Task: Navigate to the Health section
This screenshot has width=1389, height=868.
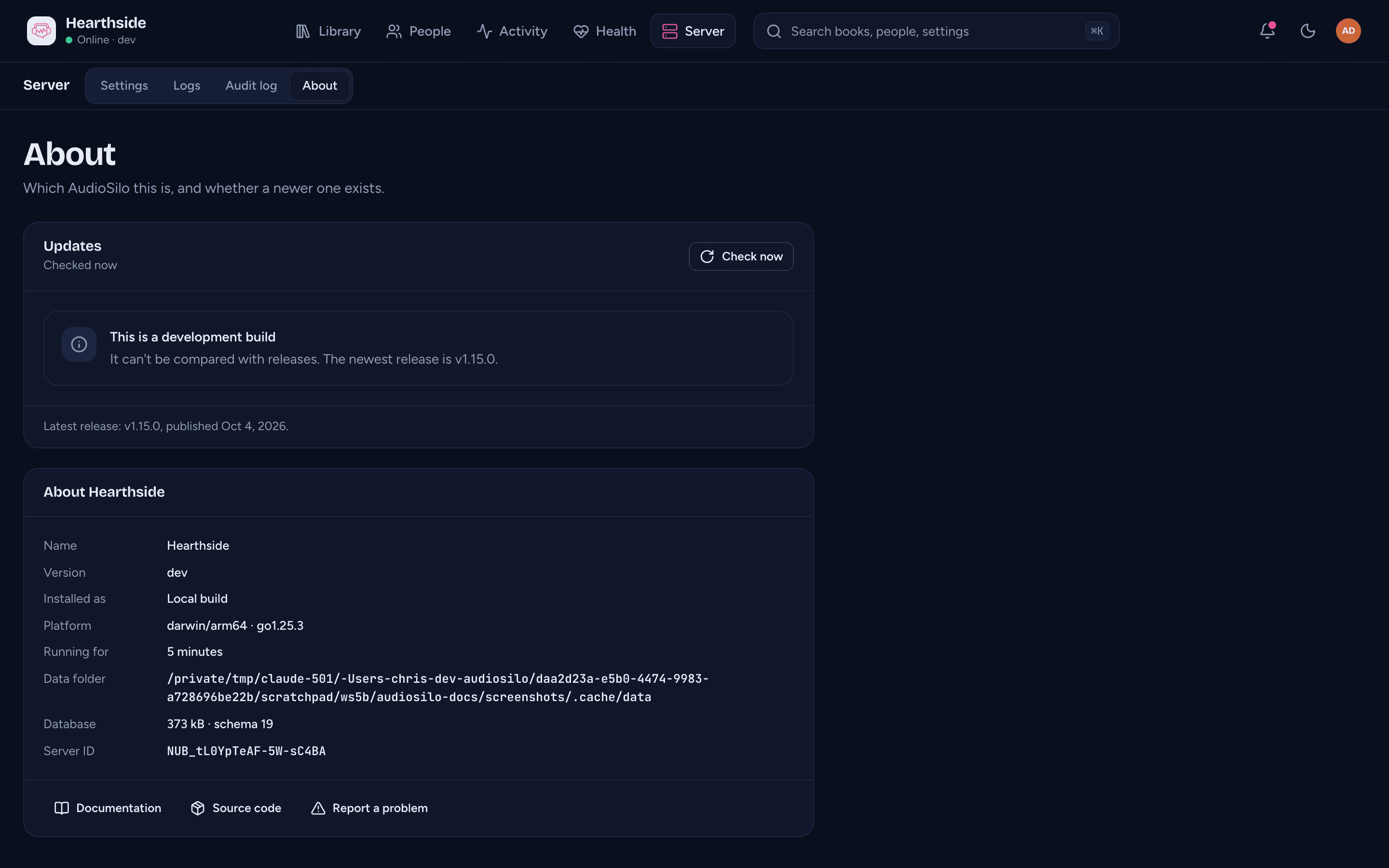Action: (x=604, y=31)
